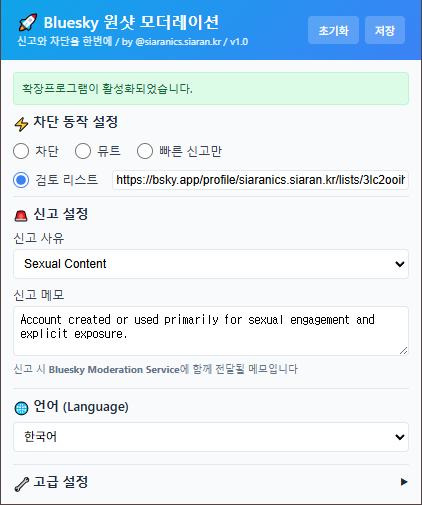Click inside the 신고 메모 text area
This screenshot has height=505, width=422.
211,331
